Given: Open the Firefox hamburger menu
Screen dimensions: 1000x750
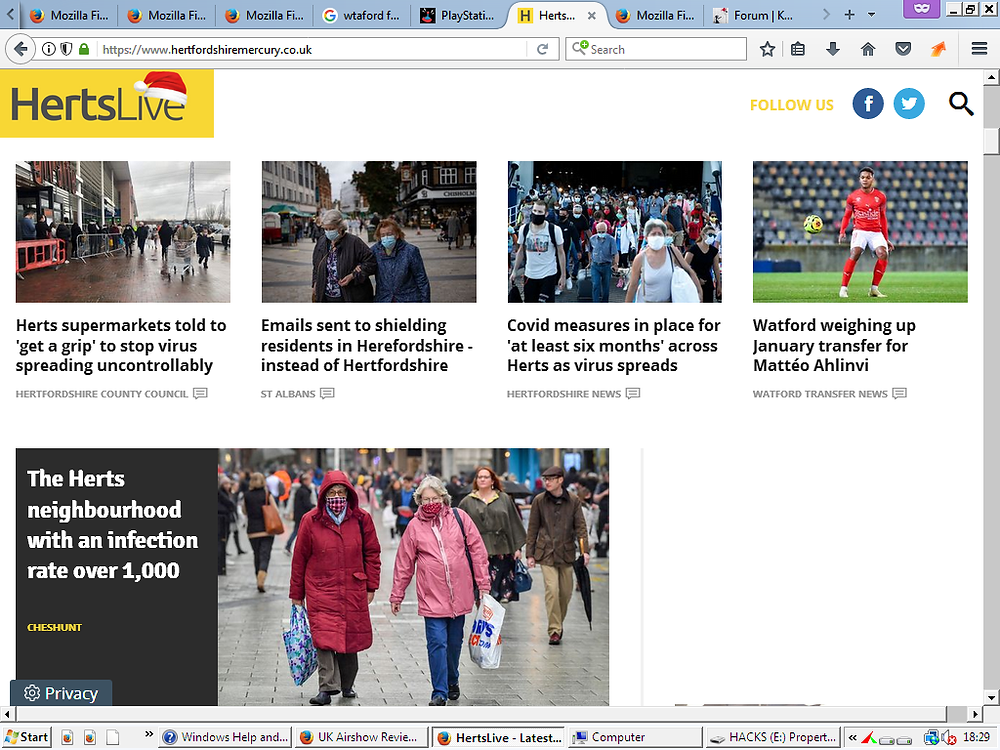Looking at the screenshot, I should [980, 49].
